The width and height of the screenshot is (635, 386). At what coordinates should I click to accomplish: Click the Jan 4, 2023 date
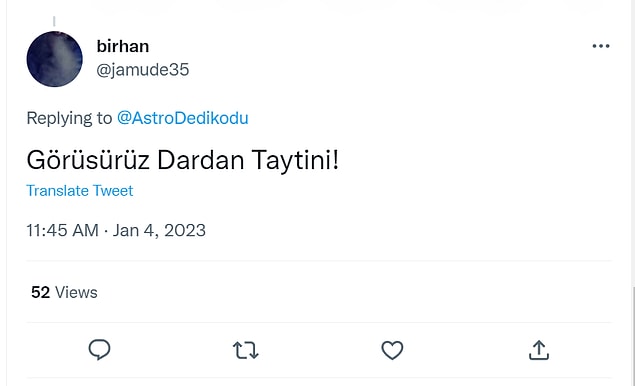(x=159, y=230)
